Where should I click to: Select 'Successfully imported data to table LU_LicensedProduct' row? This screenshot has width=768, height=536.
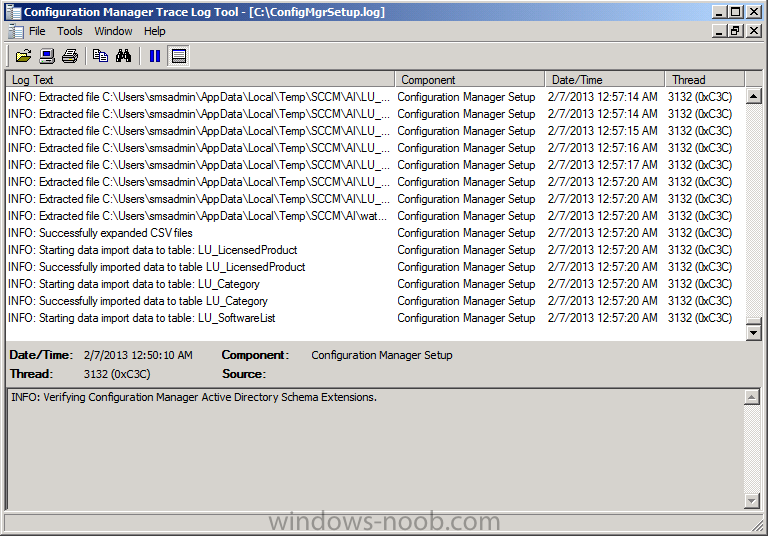[375, 267]
